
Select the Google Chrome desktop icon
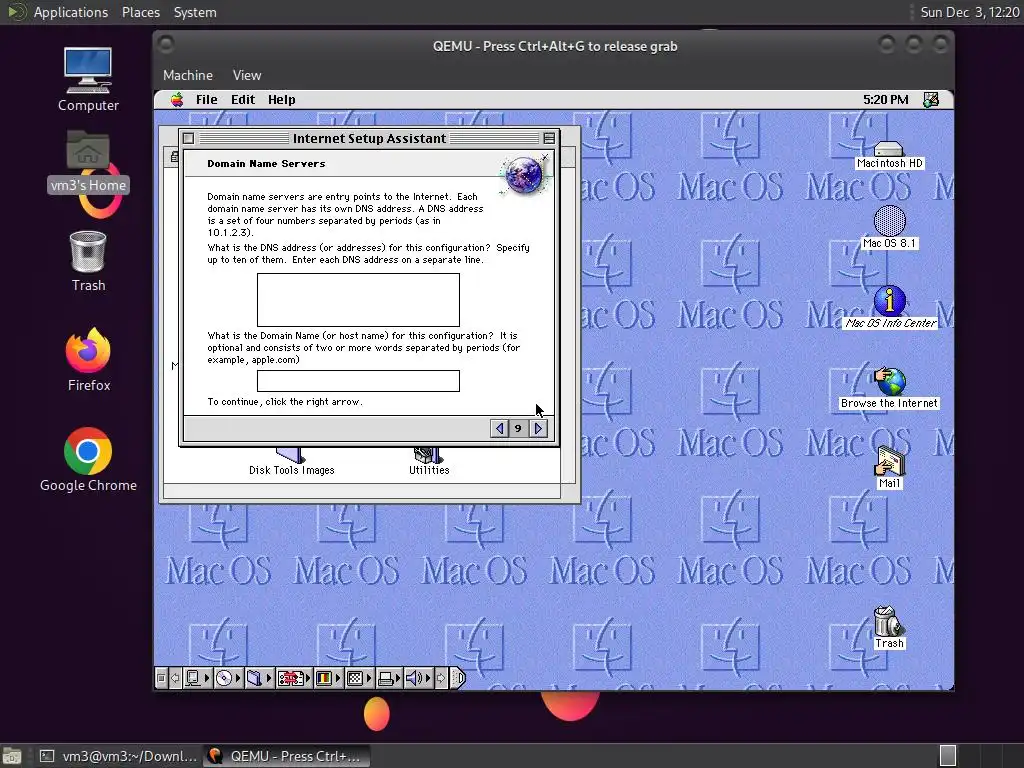(x=88, y=460)
